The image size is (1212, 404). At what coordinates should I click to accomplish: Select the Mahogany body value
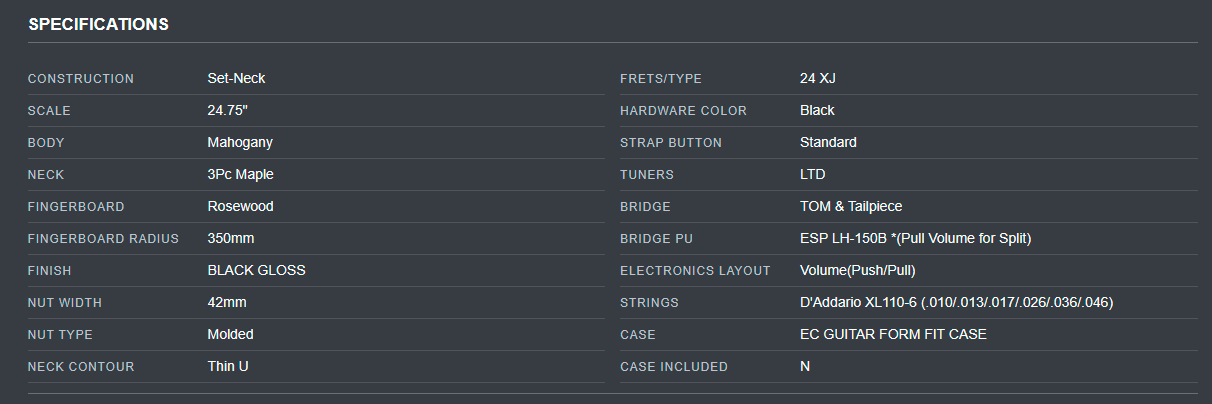pyautogui.click(x=240, y=142)
